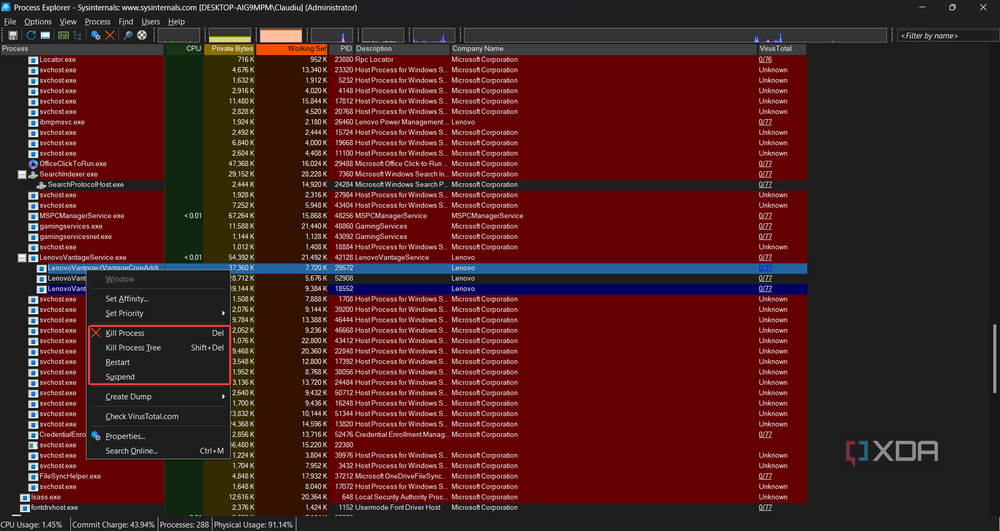This screenshot has height=531, width=1000.
Task: Click the LenovoVantageService.exe process icon
Action: (33, 258)
